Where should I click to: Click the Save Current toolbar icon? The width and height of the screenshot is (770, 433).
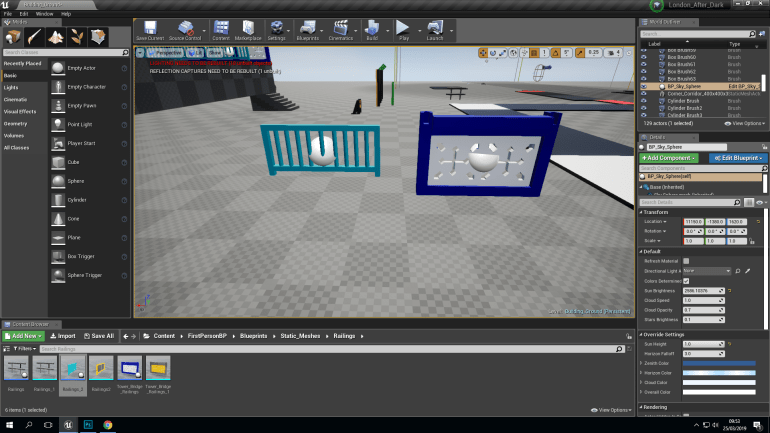(x=150, y=30)
